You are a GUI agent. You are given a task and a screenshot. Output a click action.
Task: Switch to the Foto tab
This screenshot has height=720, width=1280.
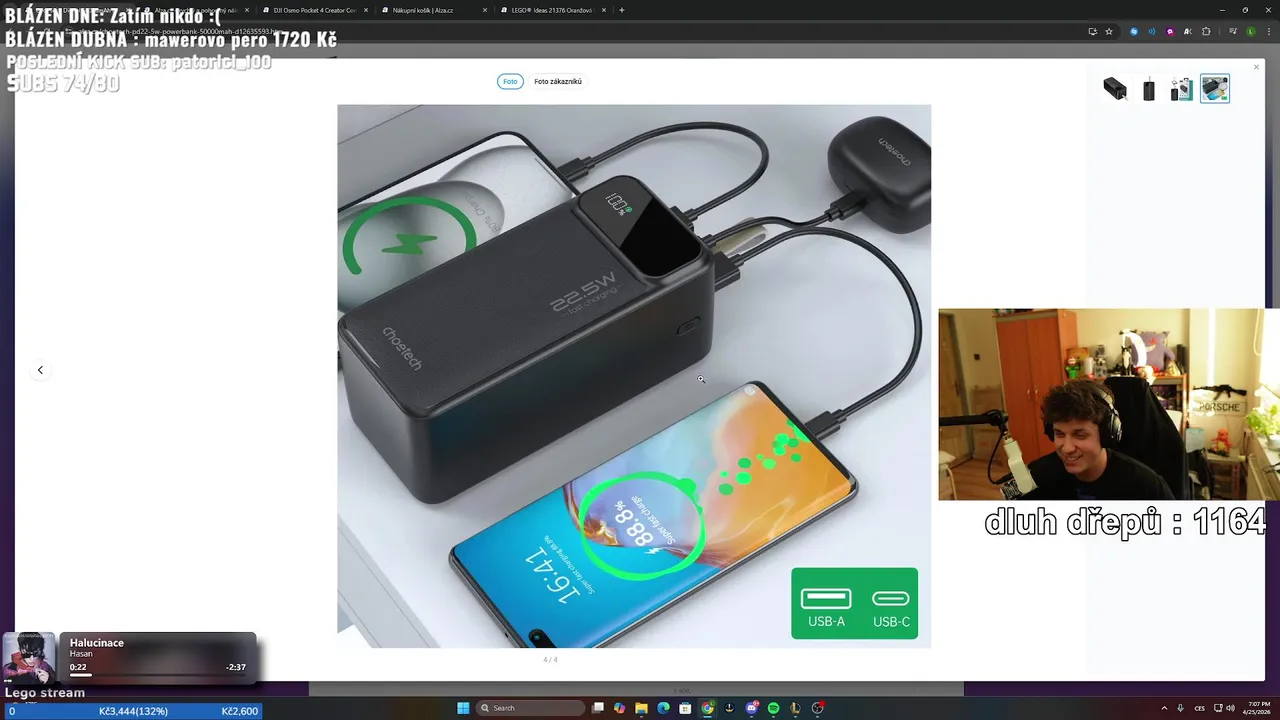[x=510, y=81]
